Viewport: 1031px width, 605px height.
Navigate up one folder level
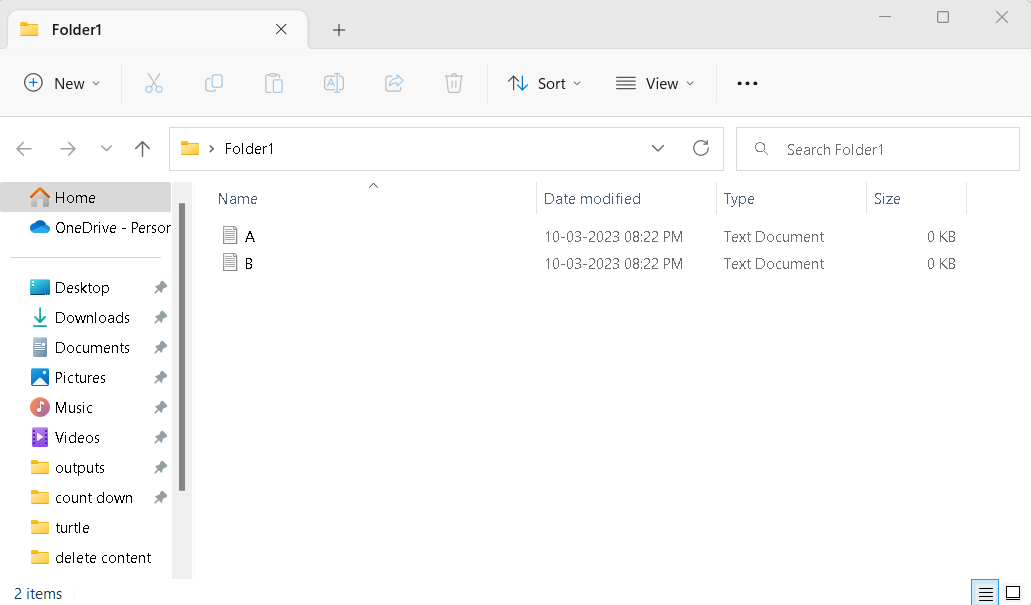click(x=142, y=148)
